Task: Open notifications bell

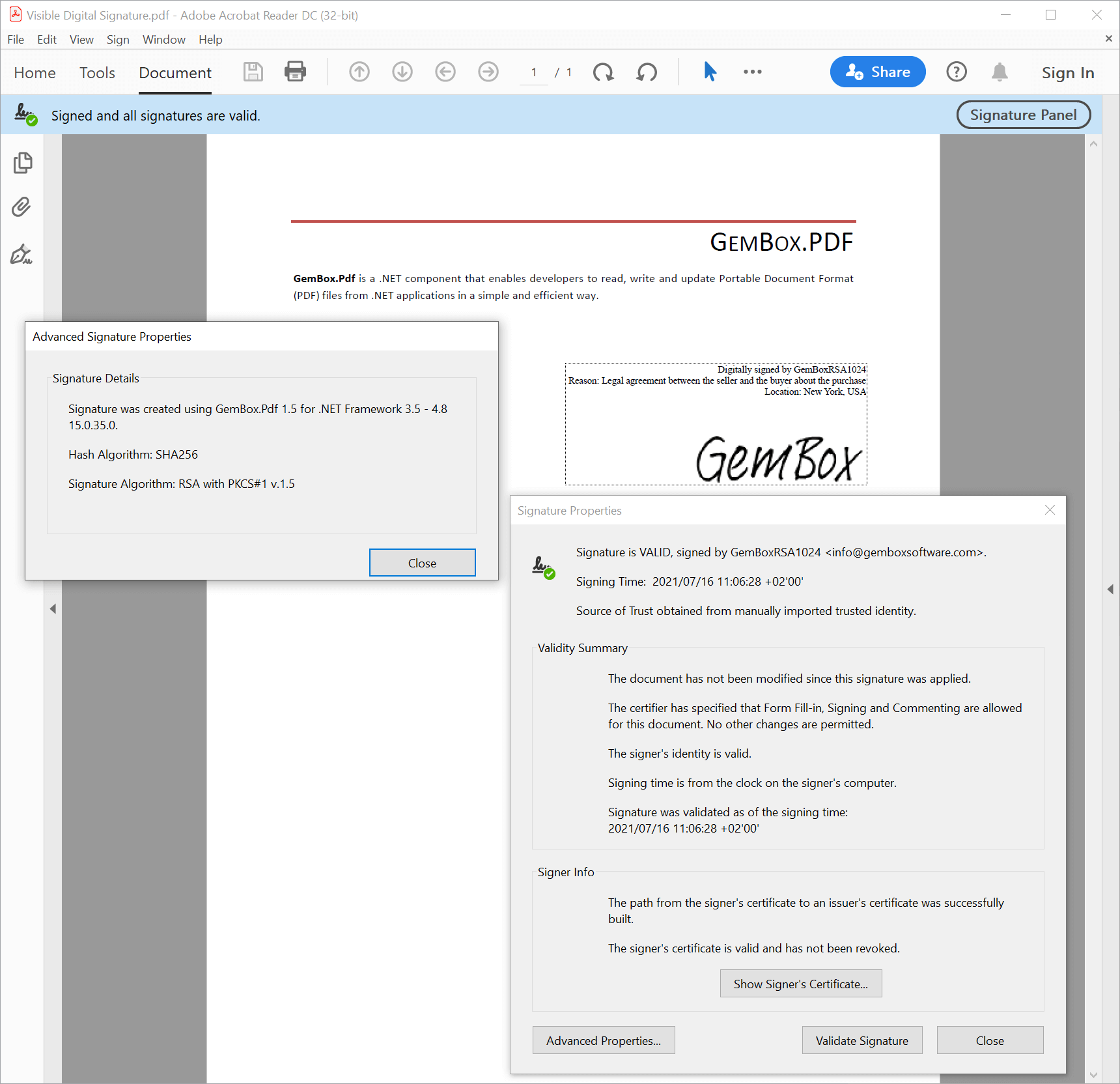Action: click(1000, 72)
